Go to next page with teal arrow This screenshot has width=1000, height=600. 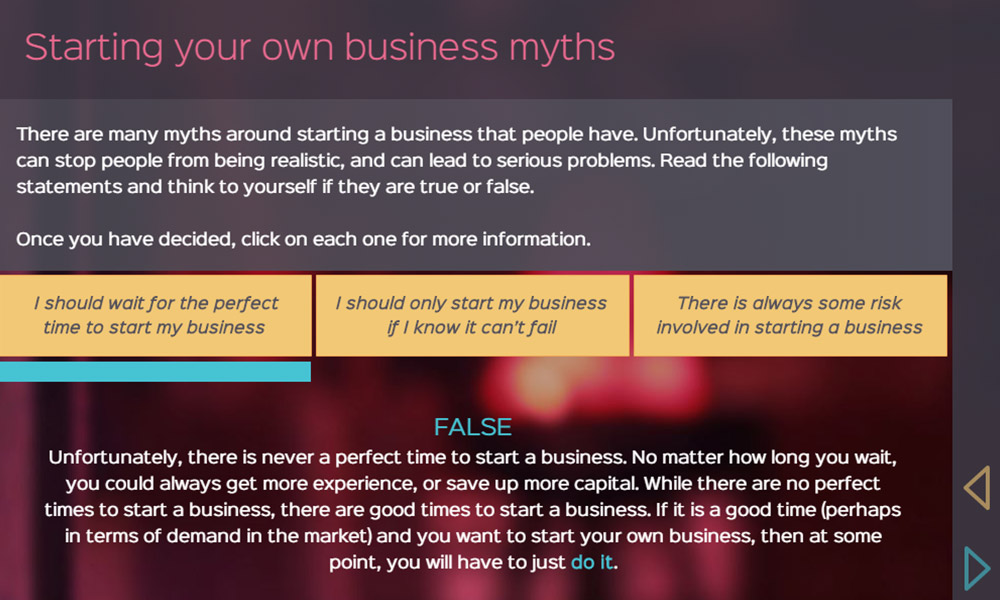(976, 568)
